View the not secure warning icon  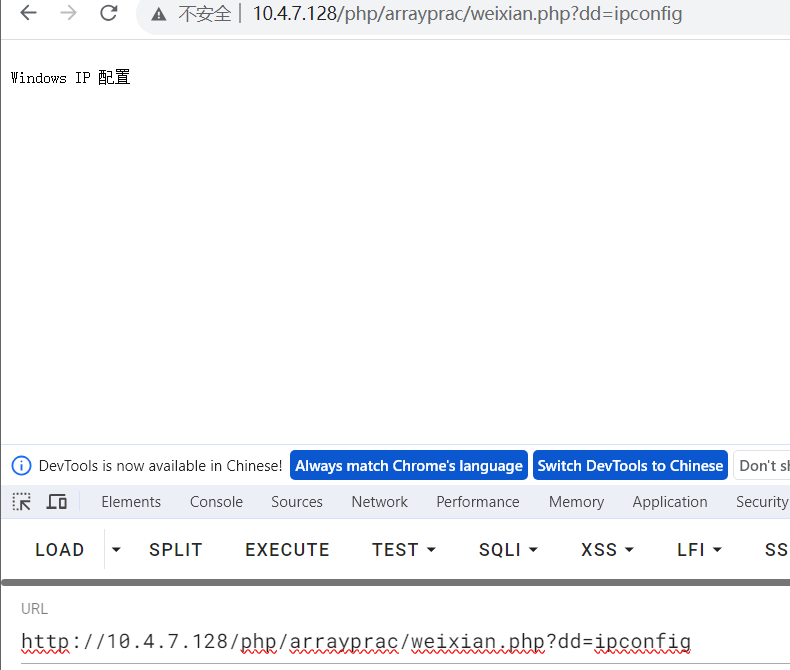[159, 14]
